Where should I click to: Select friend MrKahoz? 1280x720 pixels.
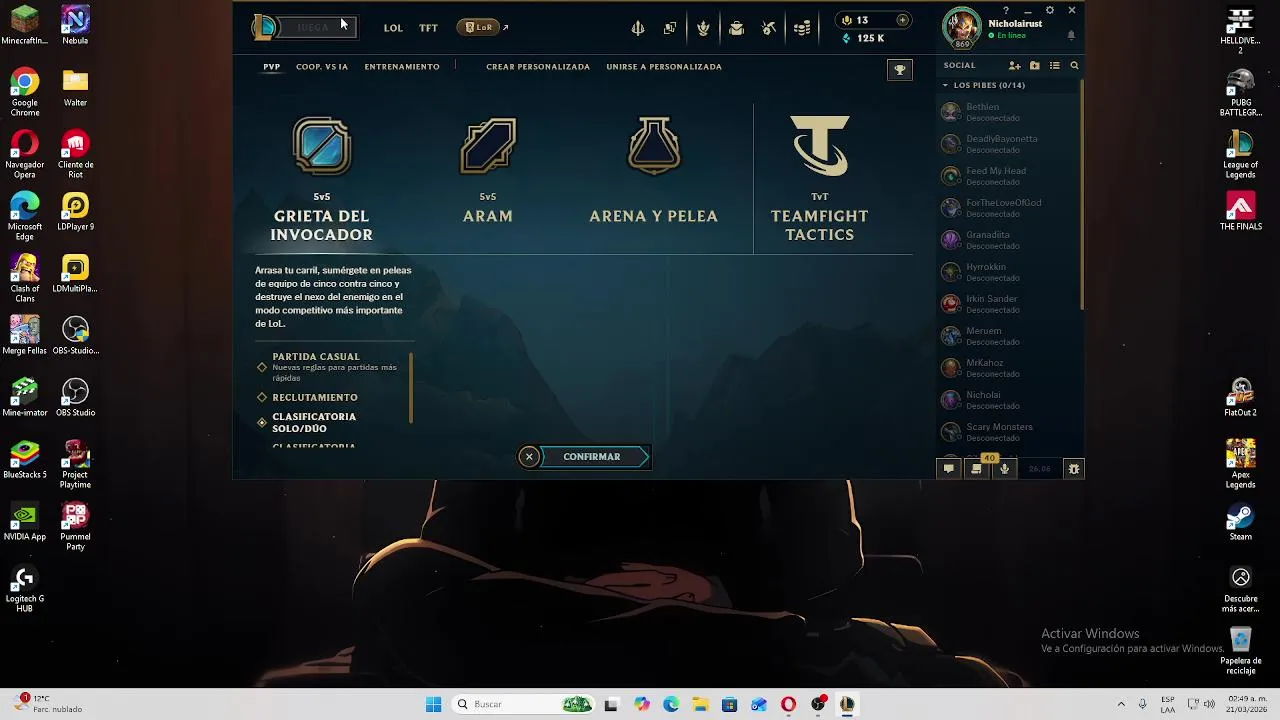[x=1008, y=368]
